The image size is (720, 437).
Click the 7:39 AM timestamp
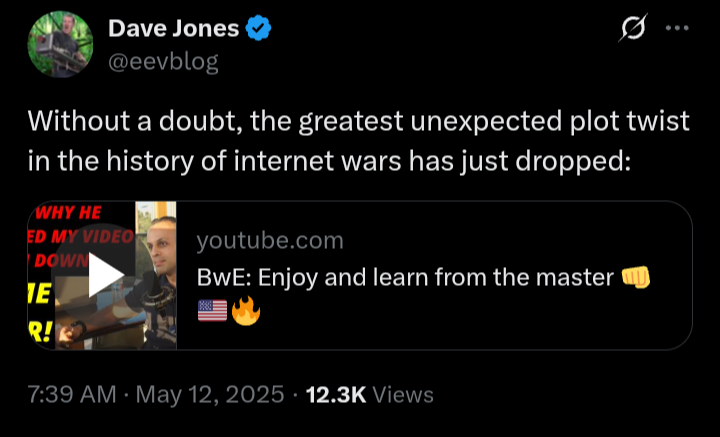click(72, 395)
